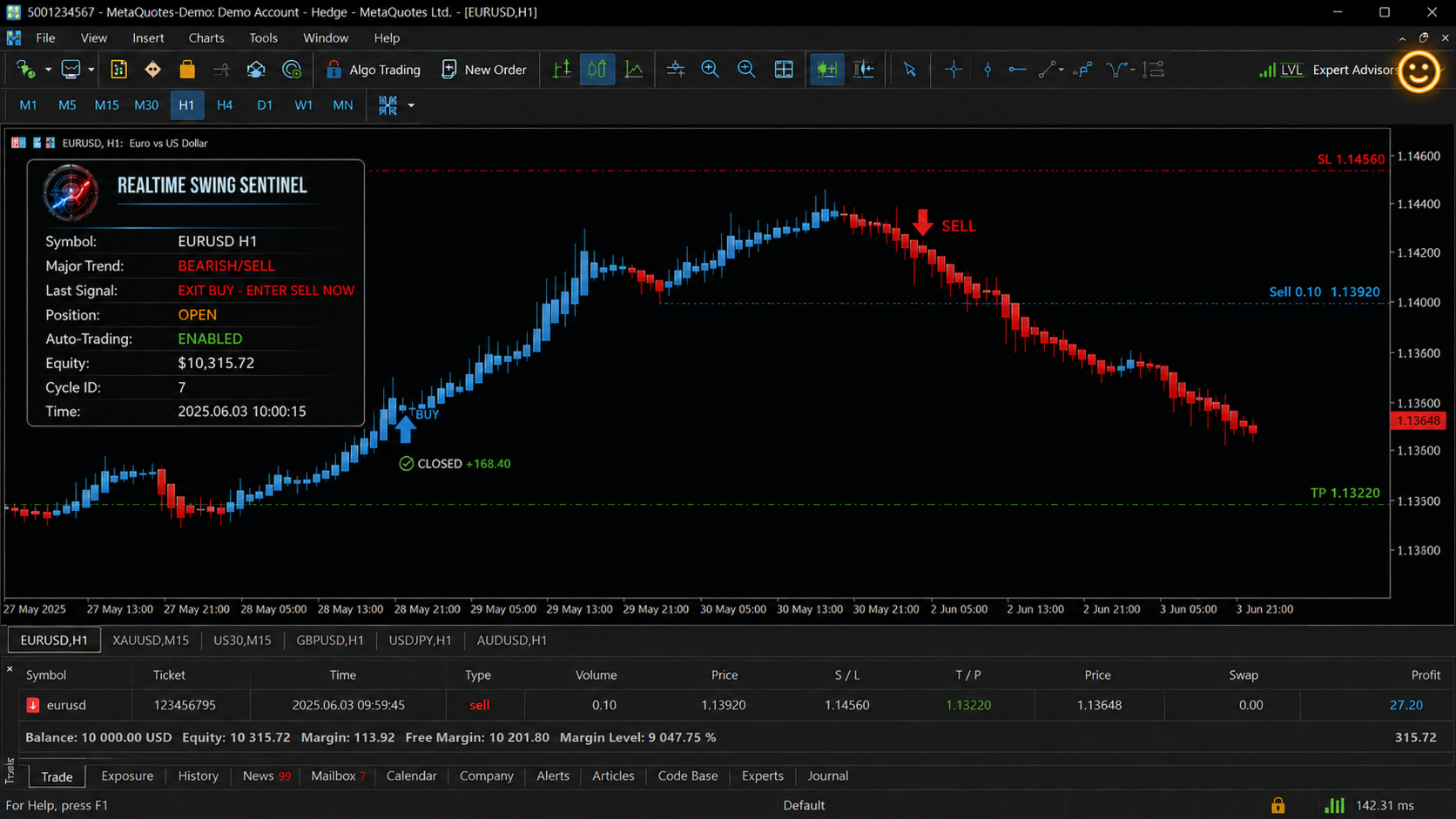This screenshot has width=1456, height=819.
Task: Close the toolbox panel
Action: 10,669
